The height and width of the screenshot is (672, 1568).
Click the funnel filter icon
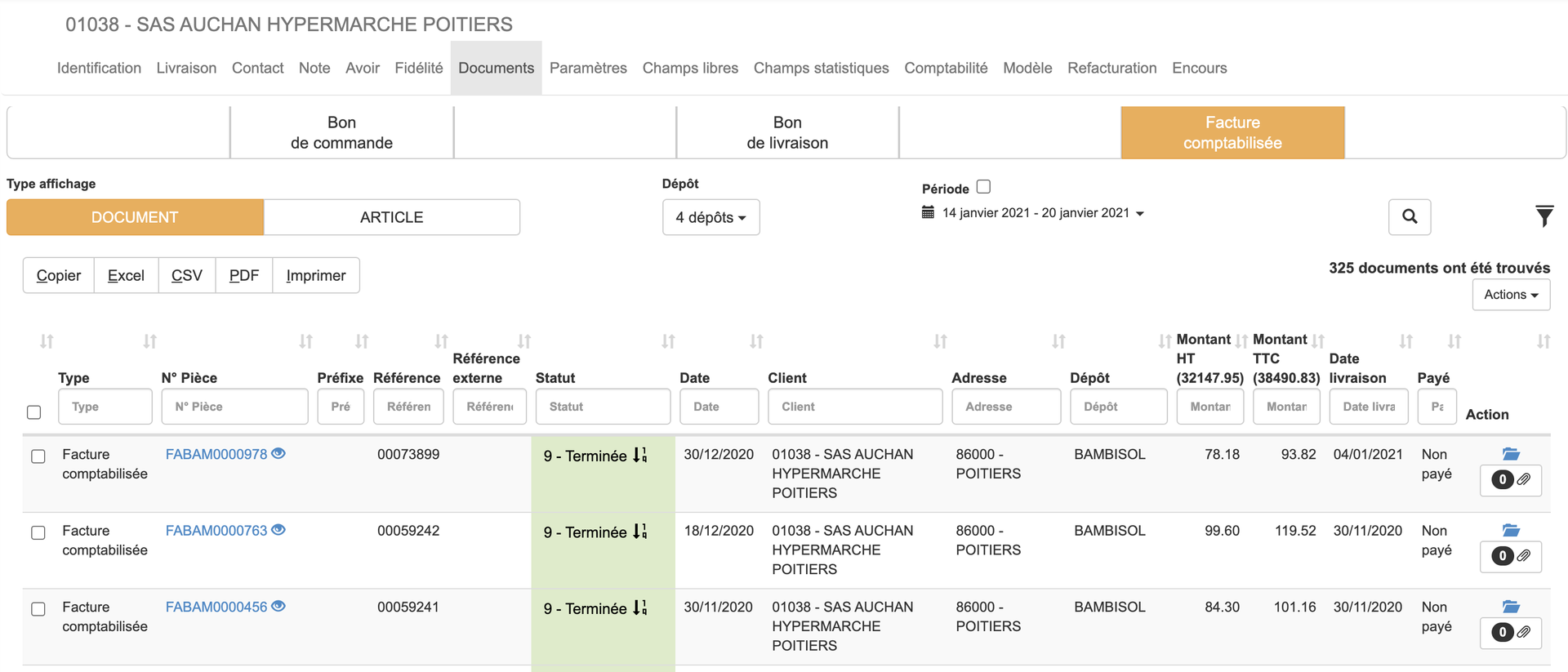click(x=1543, y=216)
